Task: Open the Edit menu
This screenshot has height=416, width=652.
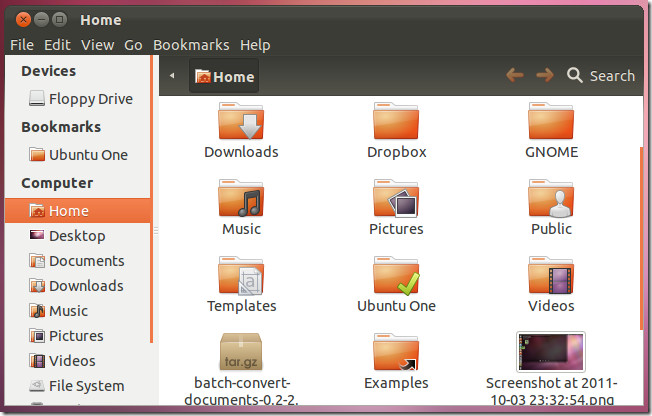Action: pos(57,45)
